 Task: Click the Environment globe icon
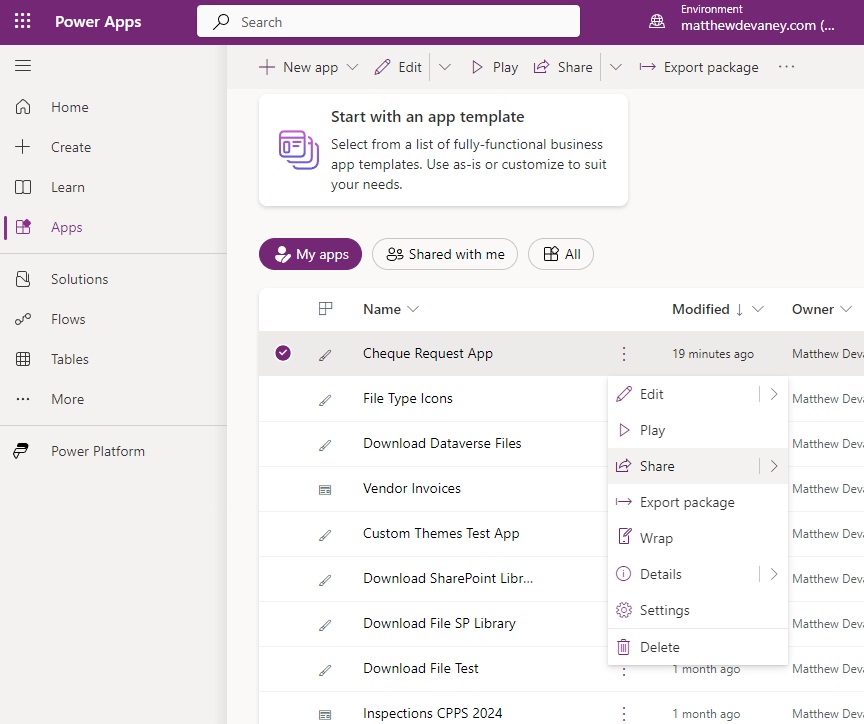tap(657, 21)
